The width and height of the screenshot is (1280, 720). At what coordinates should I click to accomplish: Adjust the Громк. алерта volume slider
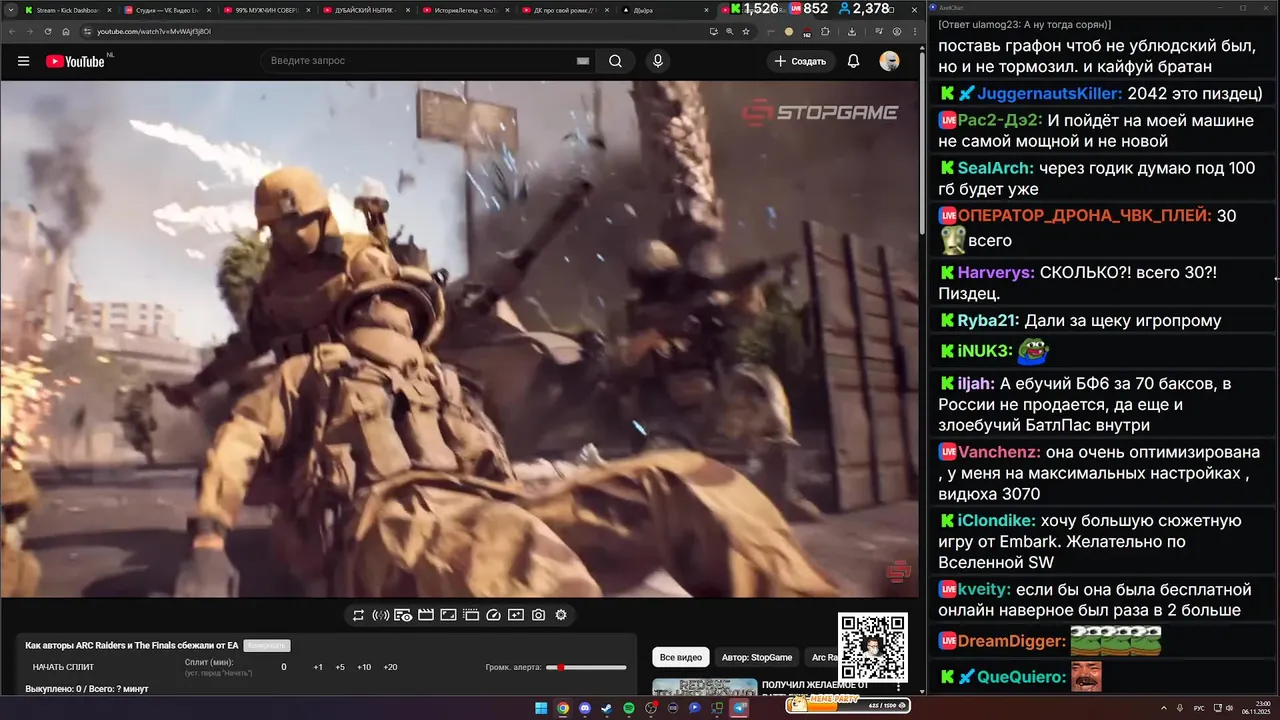pos(587,667)
